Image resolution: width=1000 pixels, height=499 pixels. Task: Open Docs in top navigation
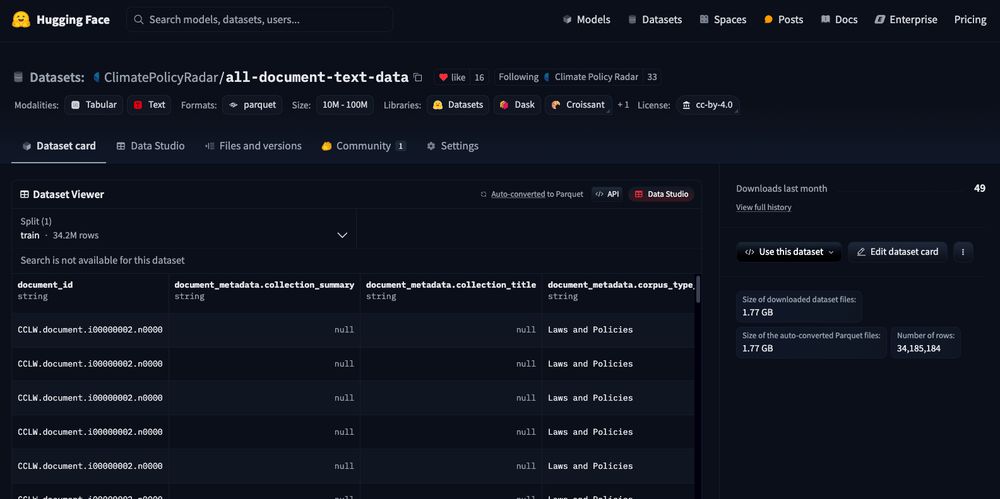click(839, 20)
